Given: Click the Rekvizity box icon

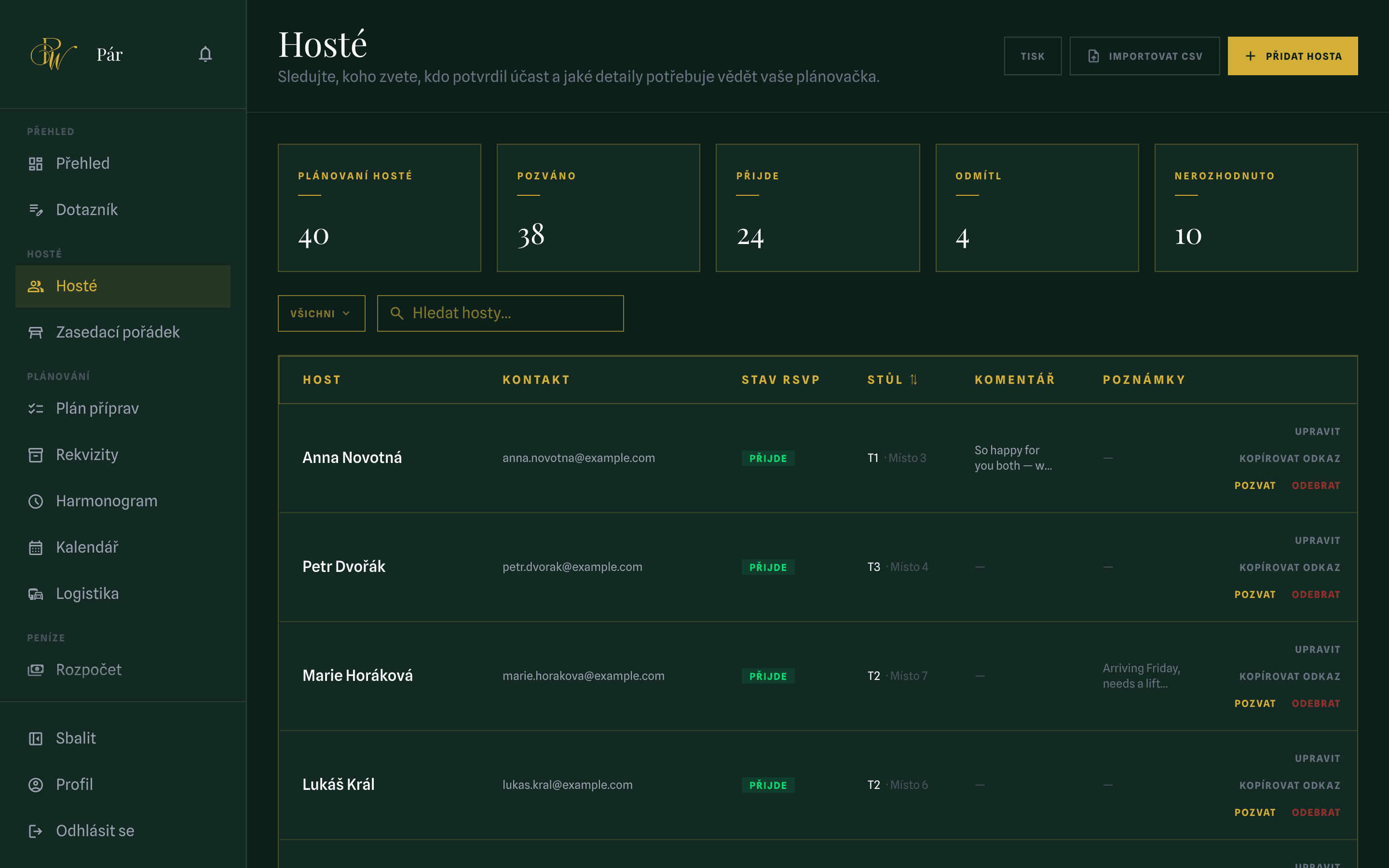Looking at the screenshot, I should click(x=36, y=455).
